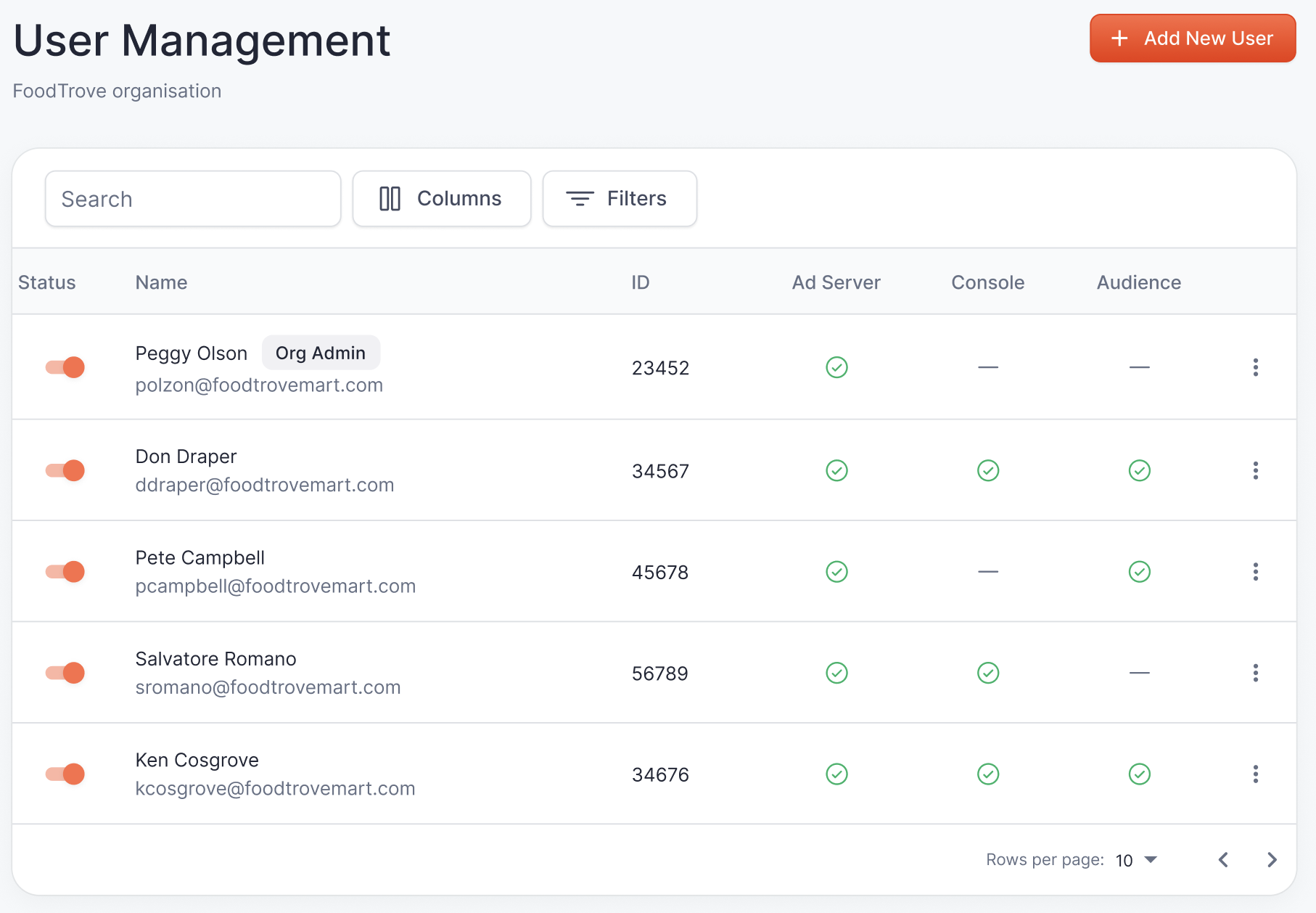
Task: Click the Org Admin badge
Action: click(x=321, y=353)
